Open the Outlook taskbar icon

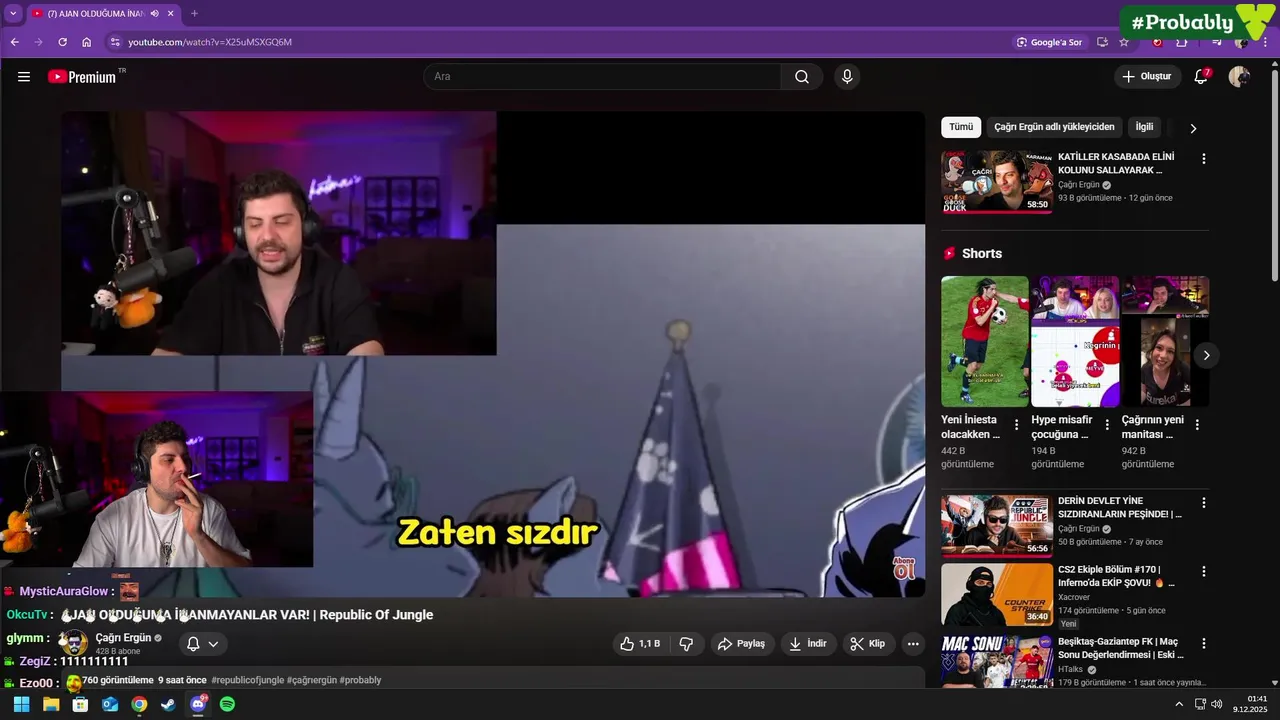110,704
